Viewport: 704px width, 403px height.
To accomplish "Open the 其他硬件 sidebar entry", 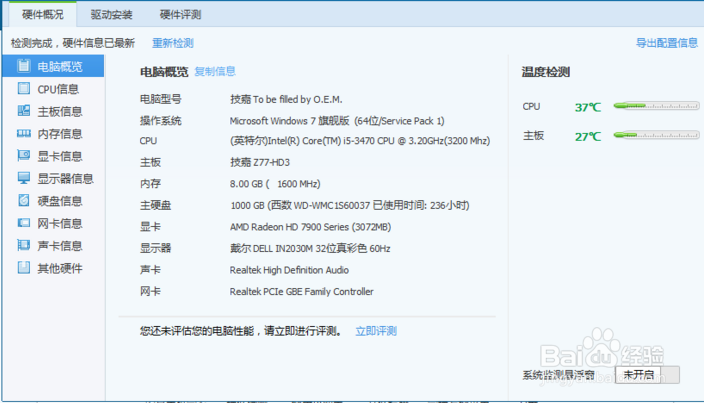I will 53,268.
